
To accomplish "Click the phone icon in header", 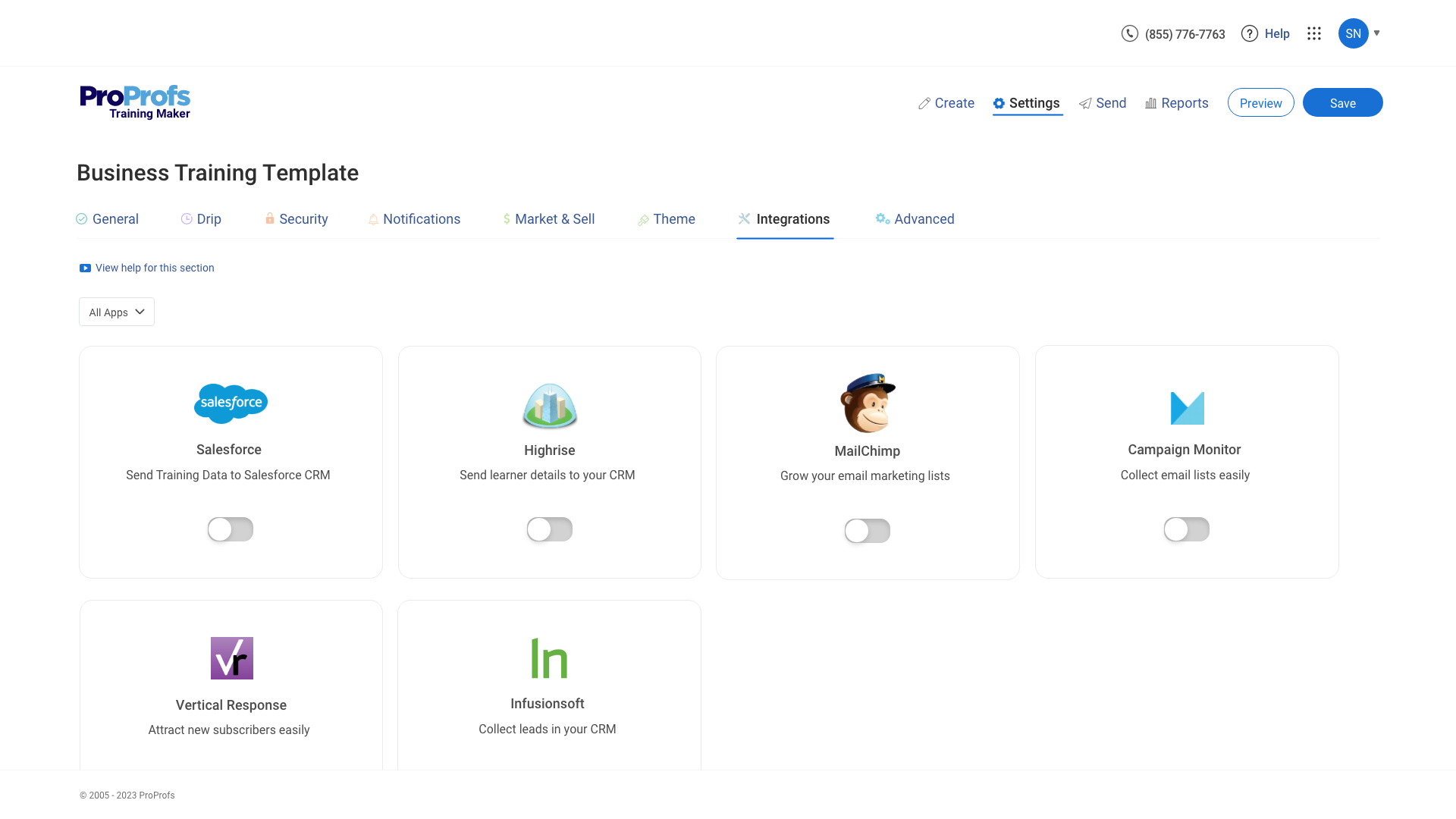I will pos(1130,33).
